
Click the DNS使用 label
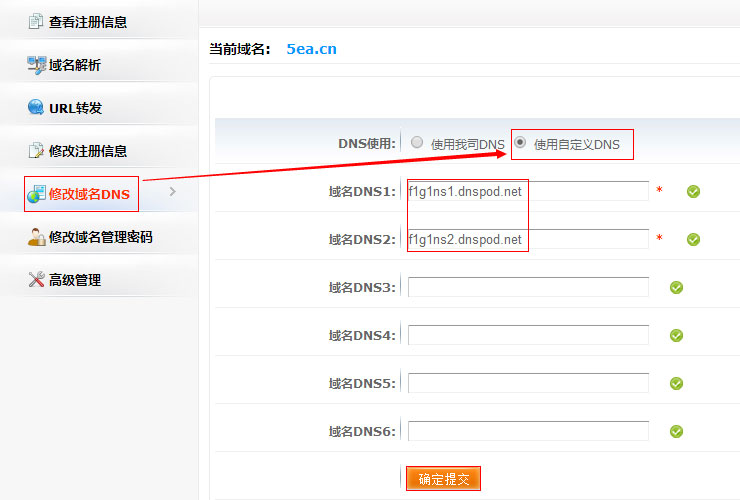click(367, 144)
